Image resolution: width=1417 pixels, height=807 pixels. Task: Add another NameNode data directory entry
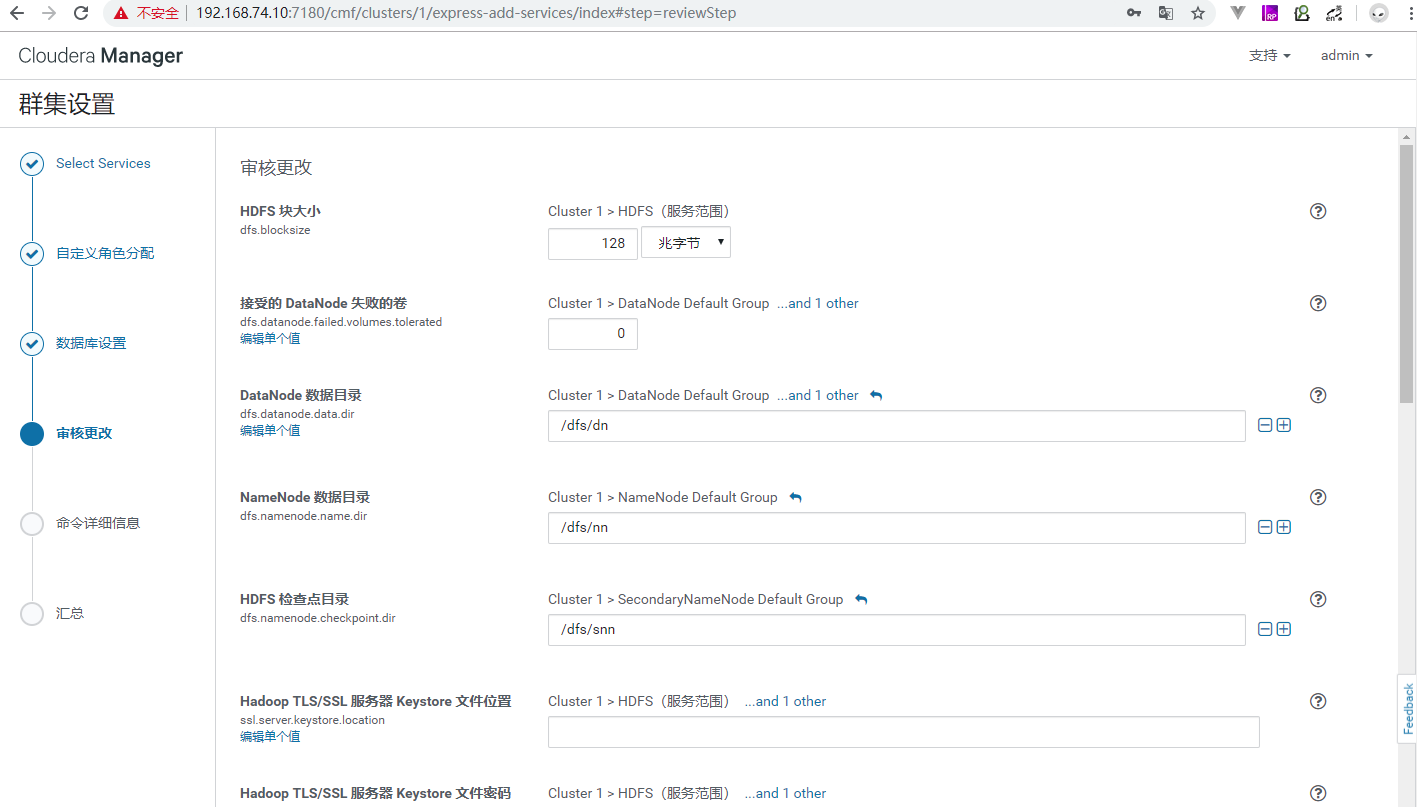tap(1284, 527)
